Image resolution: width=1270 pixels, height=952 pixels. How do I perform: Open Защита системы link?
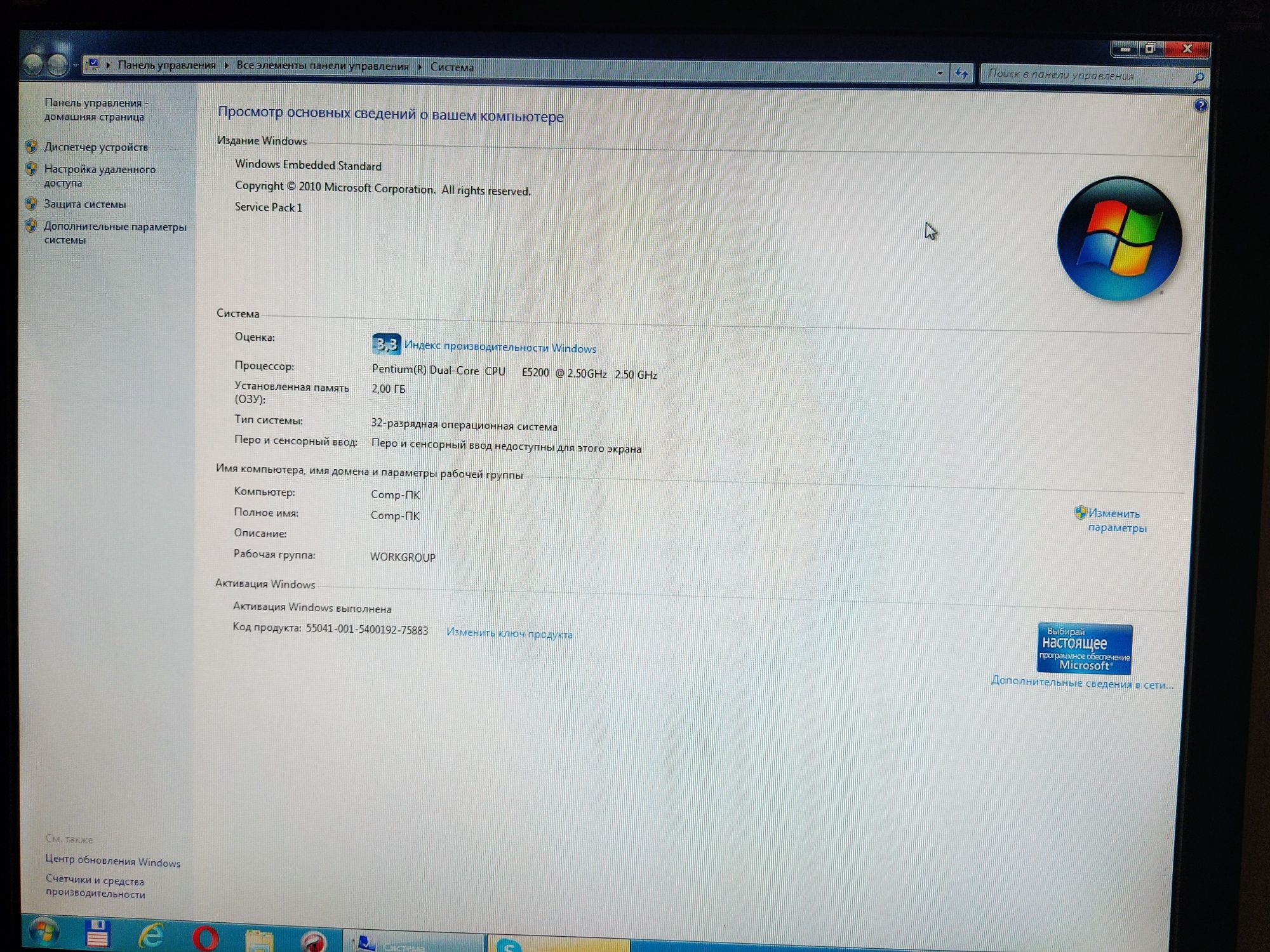[x=85, y=204]
